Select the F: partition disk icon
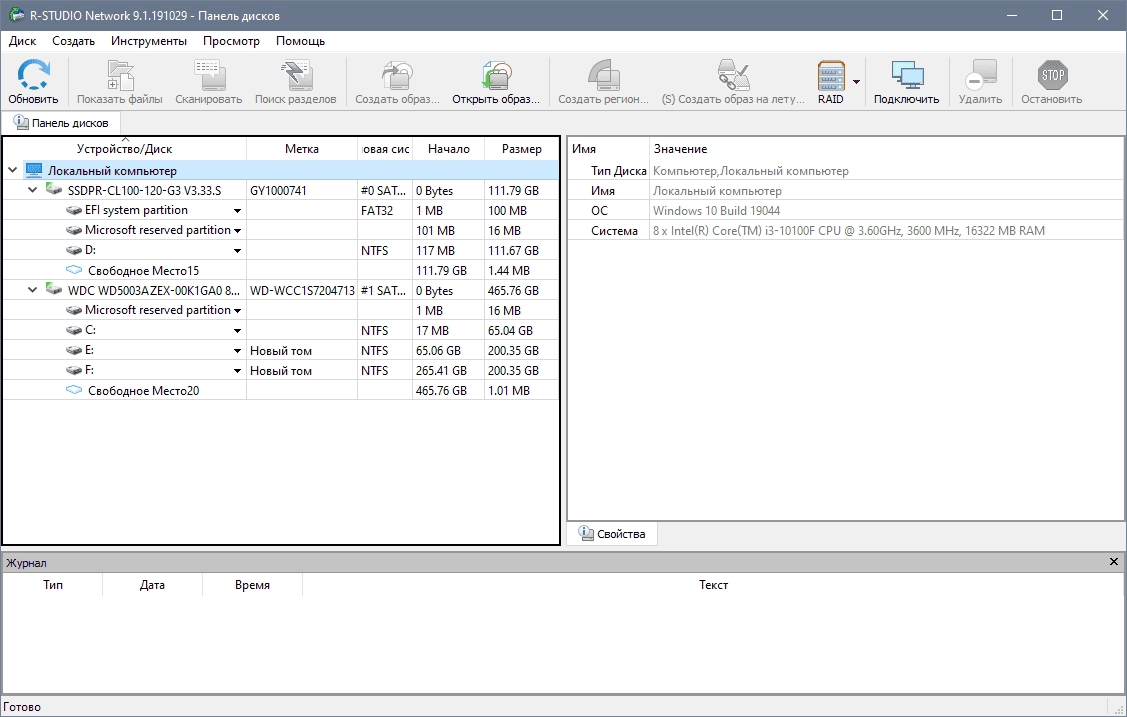 74,371
